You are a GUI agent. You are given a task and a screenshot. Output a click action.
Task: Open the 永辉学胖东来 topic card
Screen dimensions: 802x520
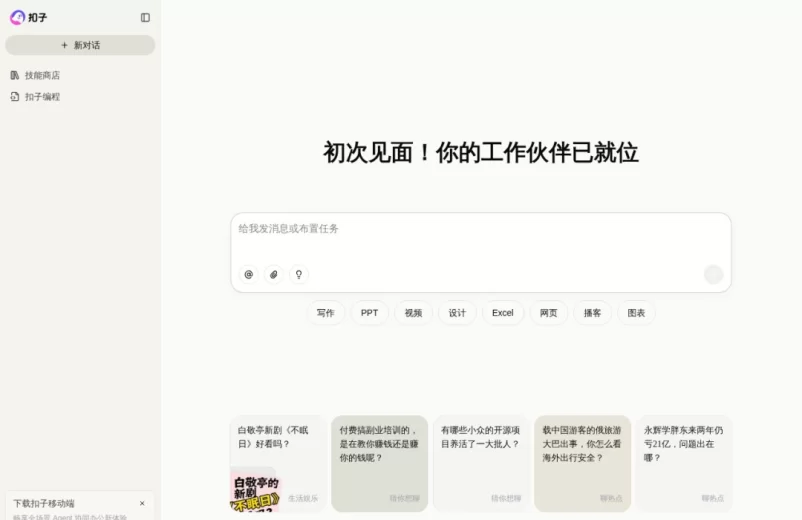pos(684,463)
